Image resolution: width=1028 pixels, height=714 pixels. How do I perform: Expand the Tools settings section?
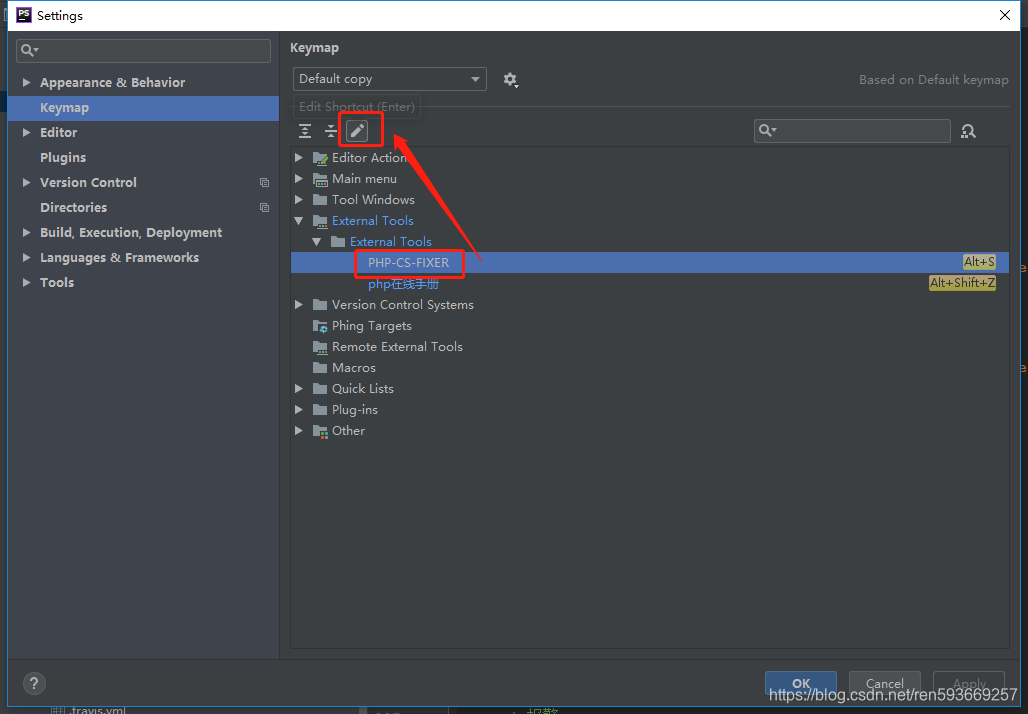tap(26, 282)
